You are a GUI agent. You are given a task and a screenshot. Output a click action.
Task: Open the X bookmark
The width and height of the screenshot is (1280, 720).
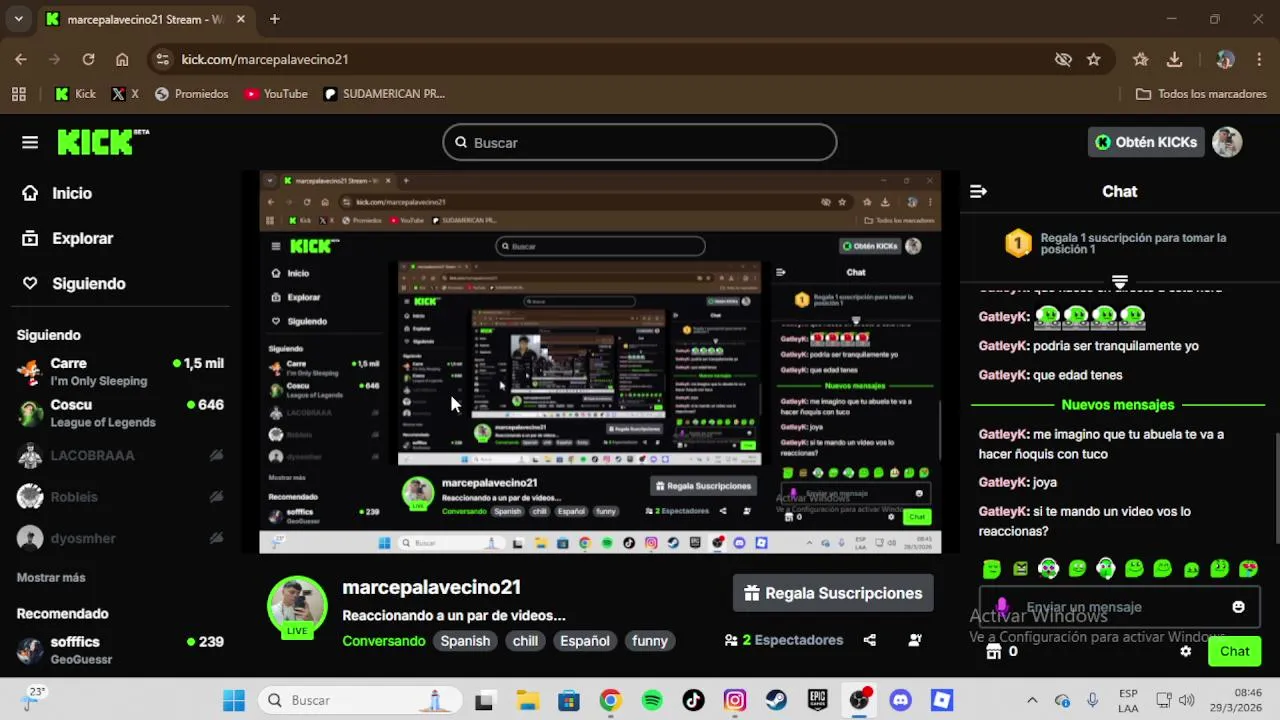125,94
